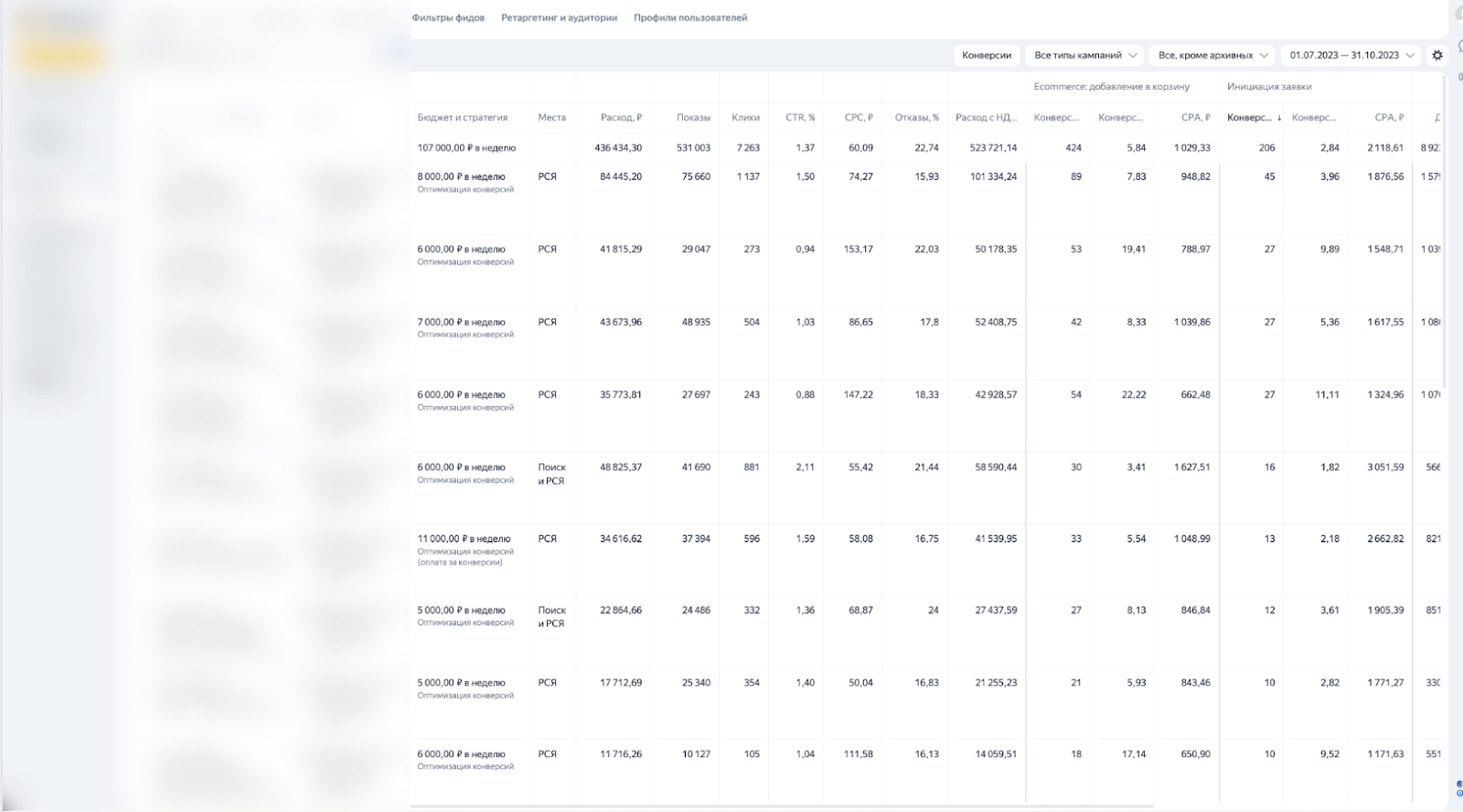1463x812 pixels.
Task: Click the descending sort arrow under Инициация заявки
Action: pos(1279,118)
